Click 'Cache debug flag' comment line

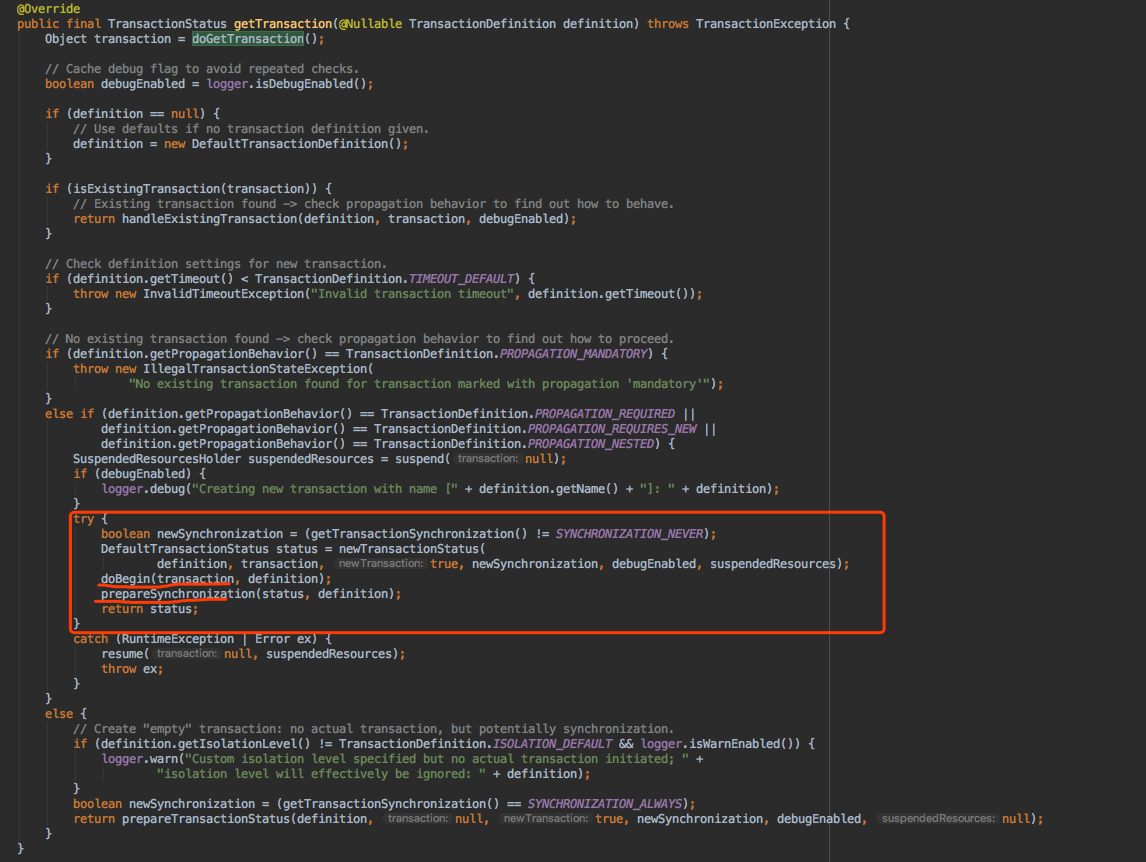pos(202,69)
